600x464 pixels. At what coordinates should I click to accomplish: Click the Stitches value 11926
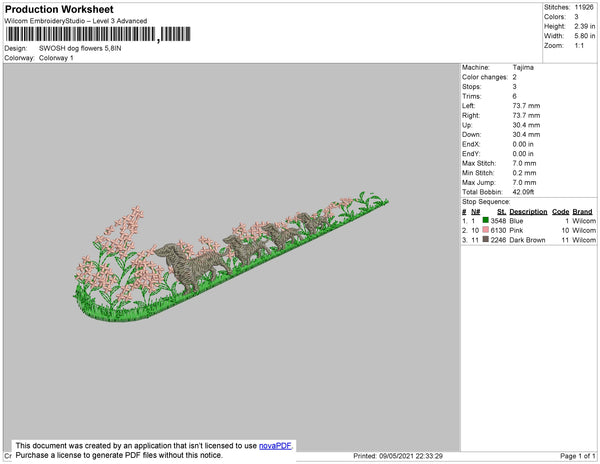click(x=584, y=7)
